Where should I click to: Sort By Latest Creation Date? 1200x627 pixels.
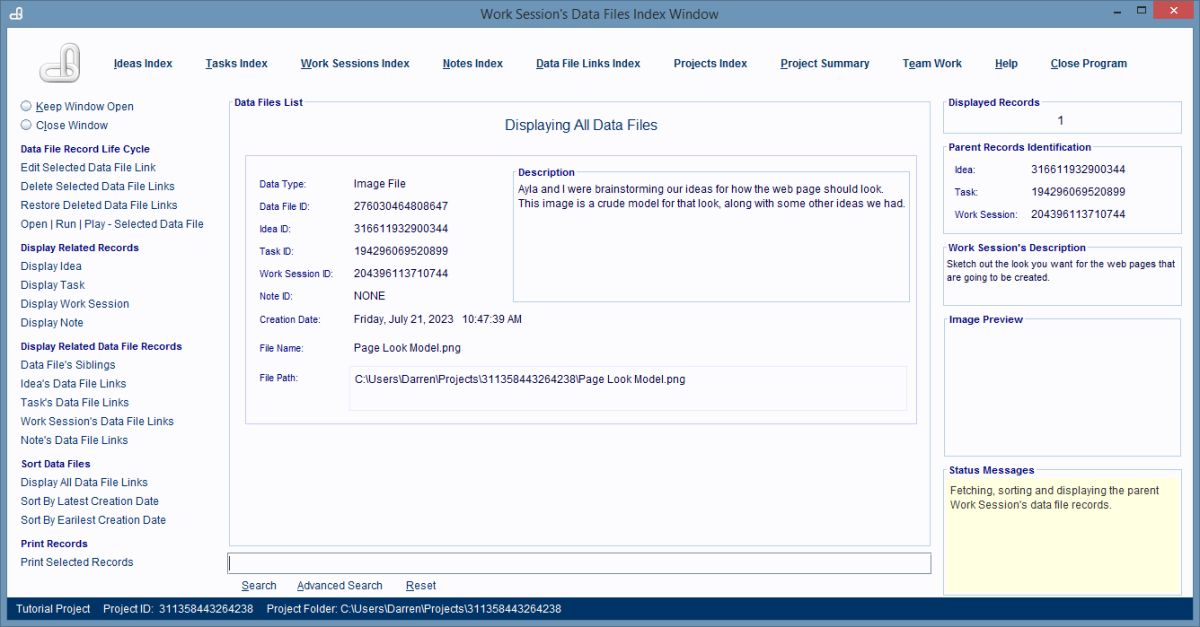pos(90,501)
